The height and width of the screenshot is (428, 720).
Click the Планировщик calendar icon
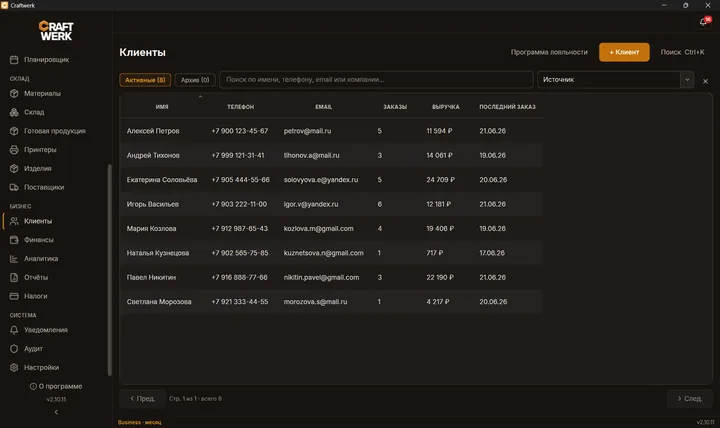14,60
